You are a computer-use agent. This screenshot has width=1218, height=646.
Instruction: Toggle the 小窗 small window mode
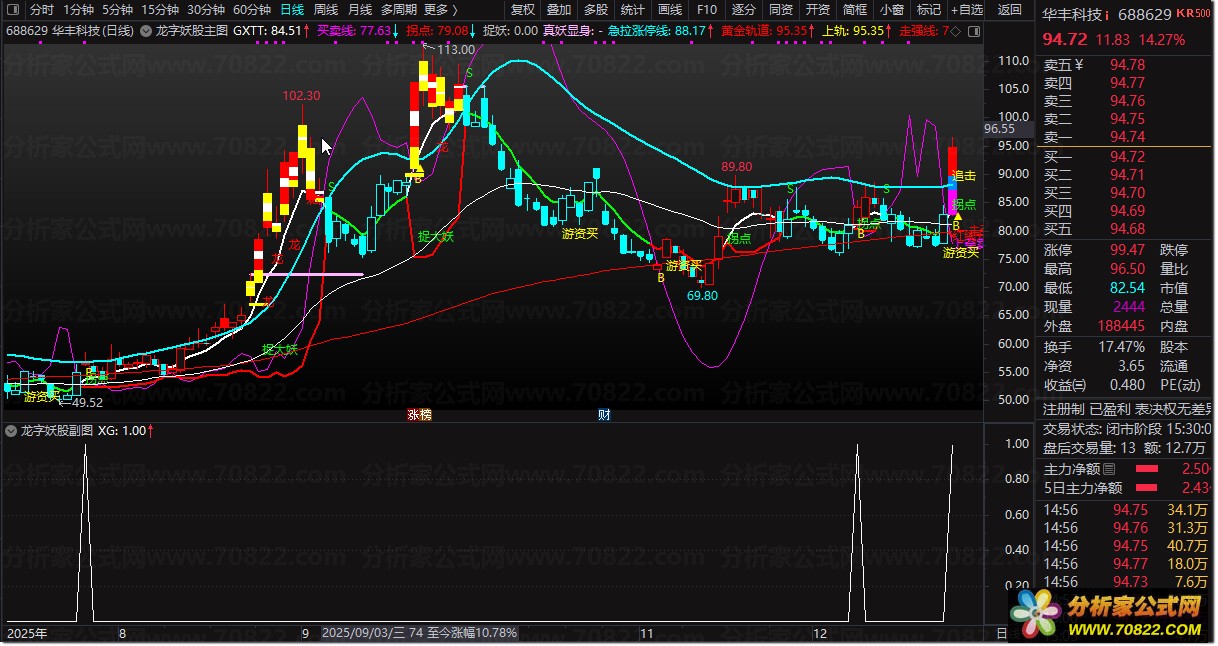[891, 10]
